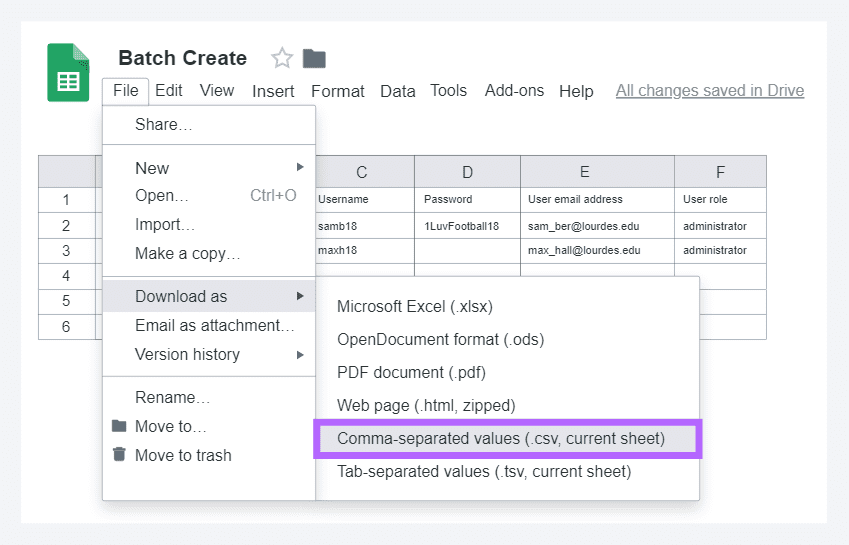Image resolution: width=849 pixels, height=545 pixels.
Task: Click the samb18 username cell
Action: pyautogui.click(x=364, y=226)
